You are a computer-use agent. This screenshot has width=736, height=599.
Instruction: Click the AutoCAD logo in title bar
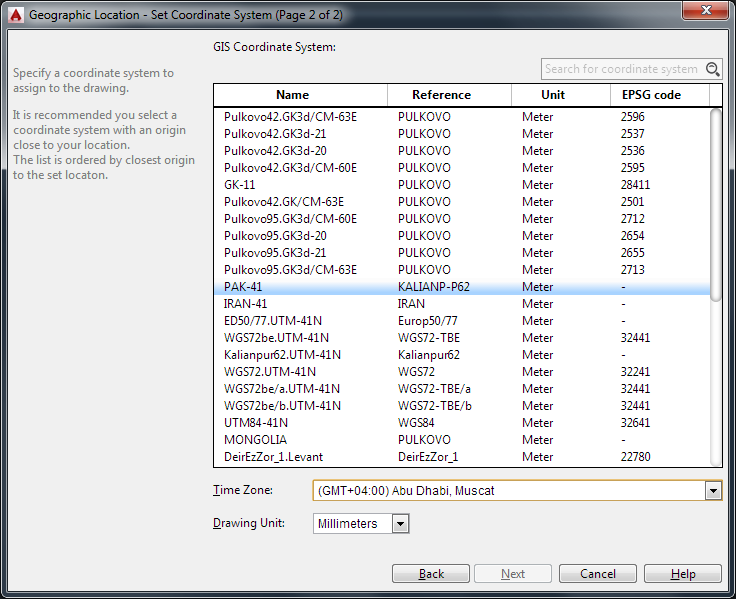point(16,15)
